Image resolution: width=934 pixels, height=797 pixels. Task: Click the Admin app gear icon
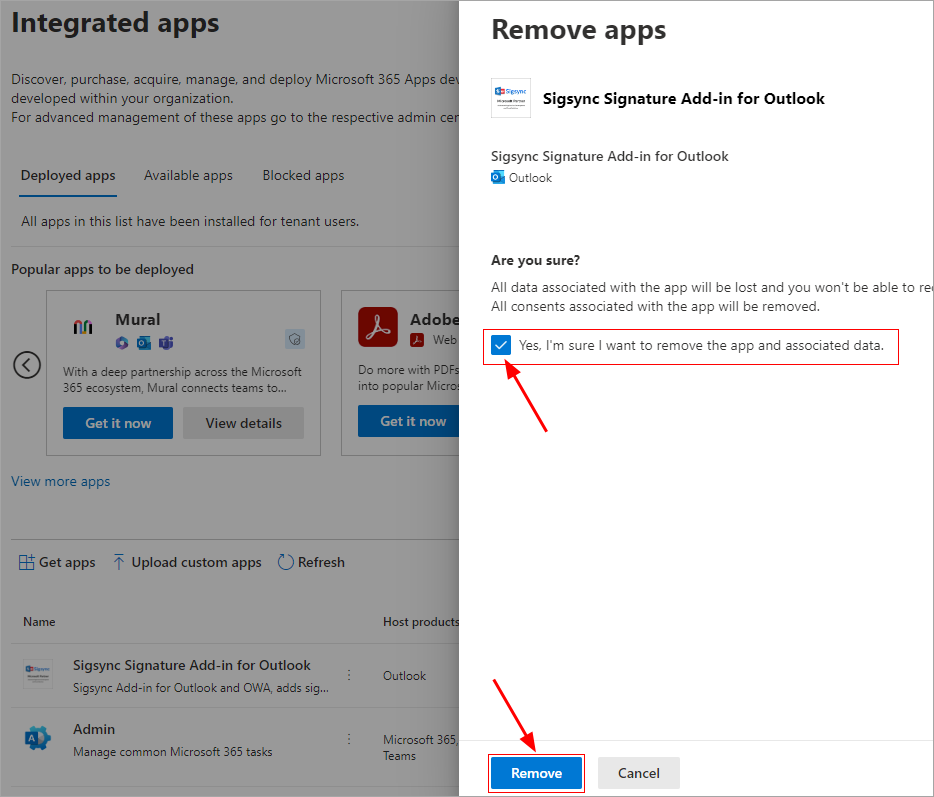click(x=37, y=739)
